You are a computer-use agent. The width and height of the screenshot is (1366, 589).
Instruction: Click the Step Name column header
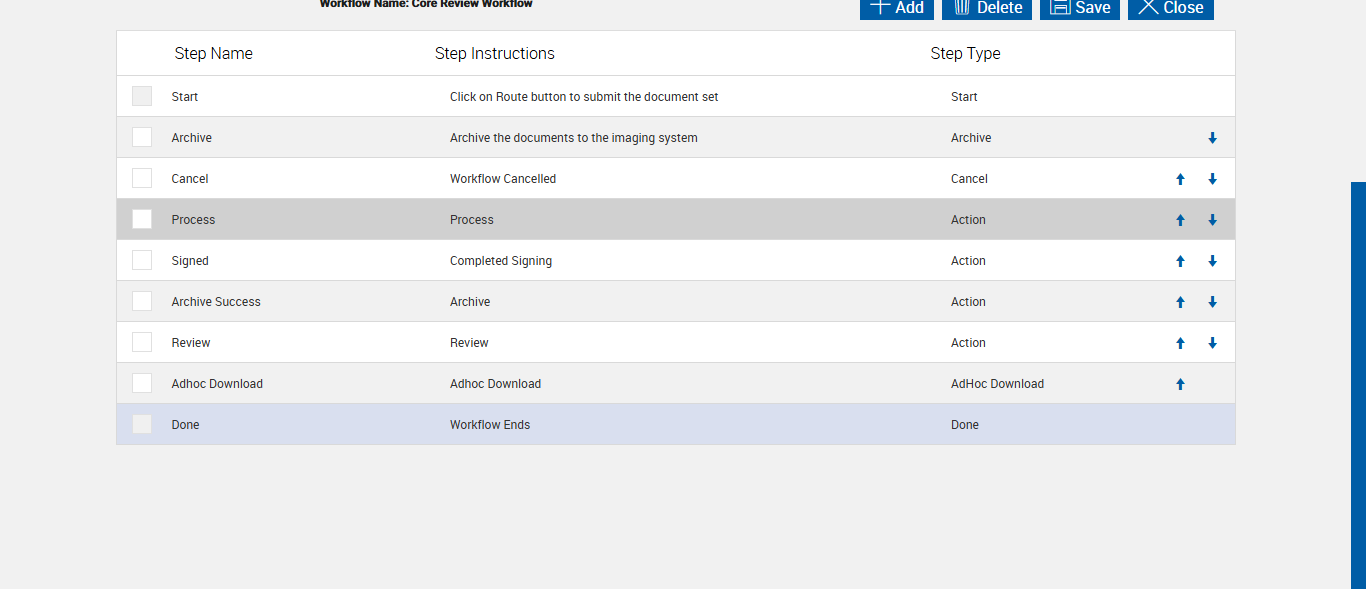[213, 54]
